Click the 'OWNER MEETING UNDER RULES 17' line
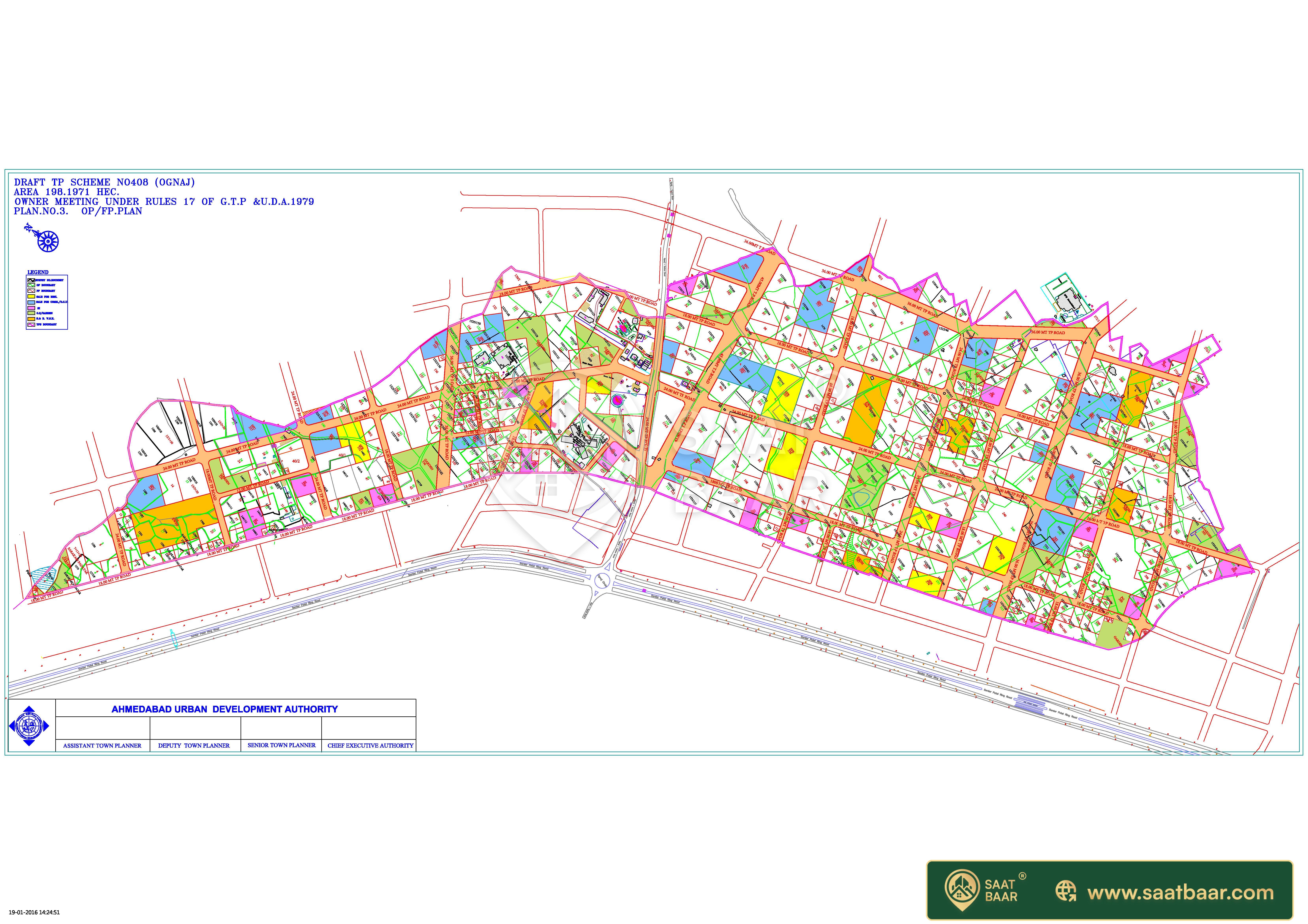1308x924 pixels. (164, 202)
